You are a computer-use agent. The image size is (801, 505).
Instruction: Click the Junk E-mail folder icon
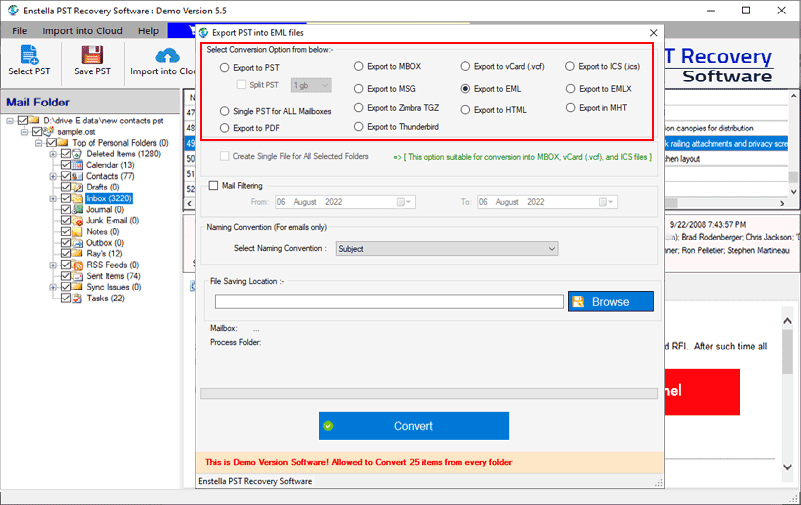click(78, 220)
